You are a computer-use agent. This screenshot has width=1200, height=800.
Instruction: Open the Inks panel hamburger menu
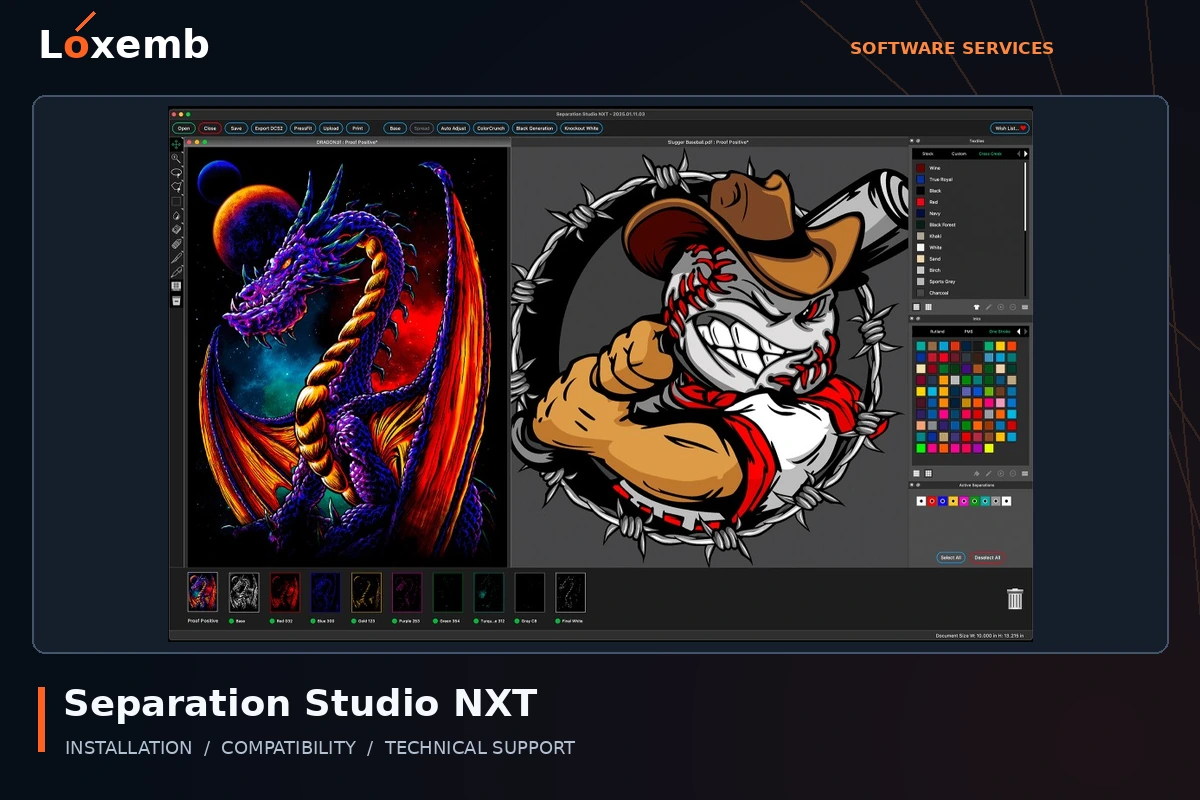coord(1025,474)
